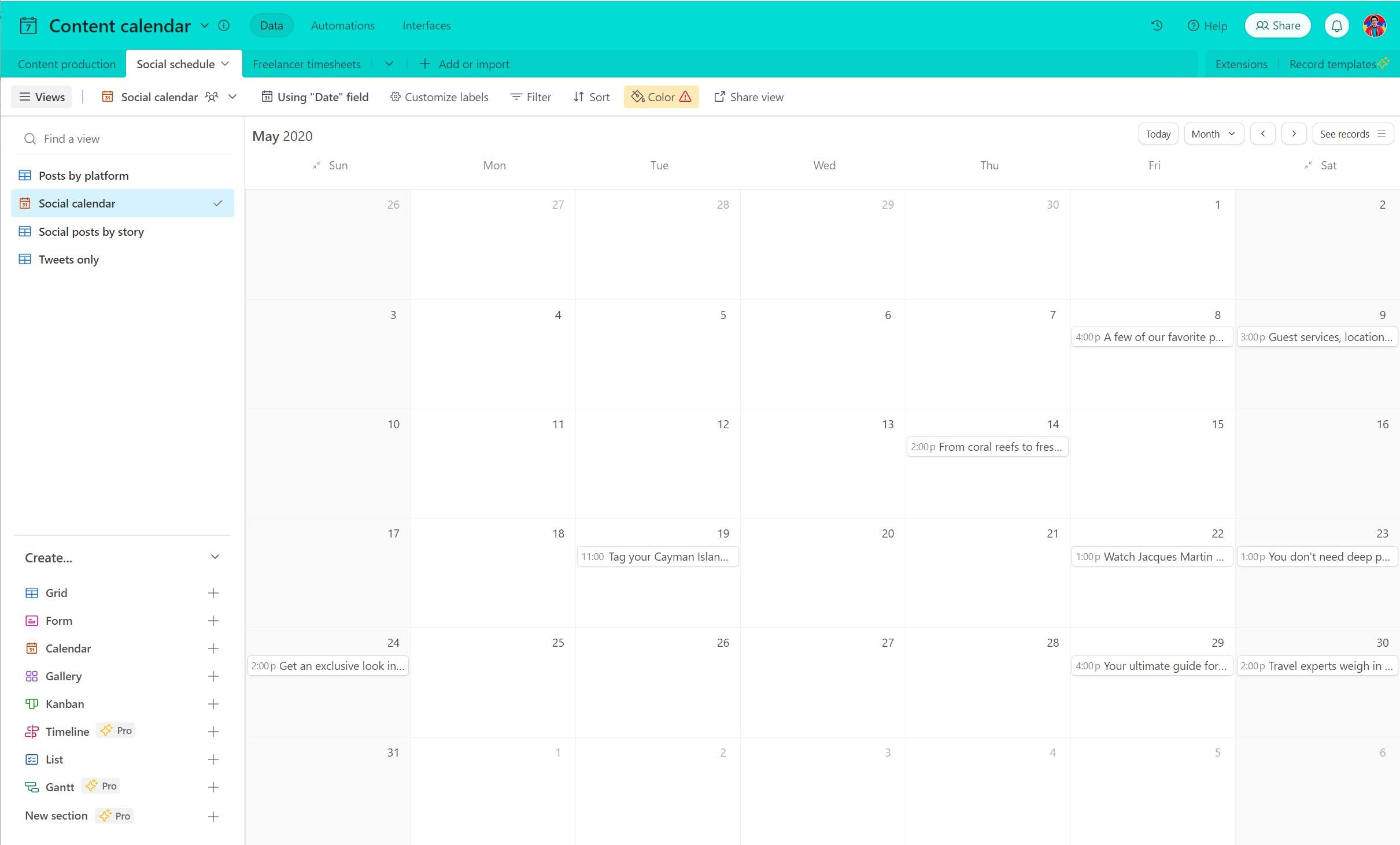Image resolution: width=1400 pixels, height=845 pixels.
Task: Click the history/restore icon top right
Action: pyautogui.click(x=1158, y=25)
